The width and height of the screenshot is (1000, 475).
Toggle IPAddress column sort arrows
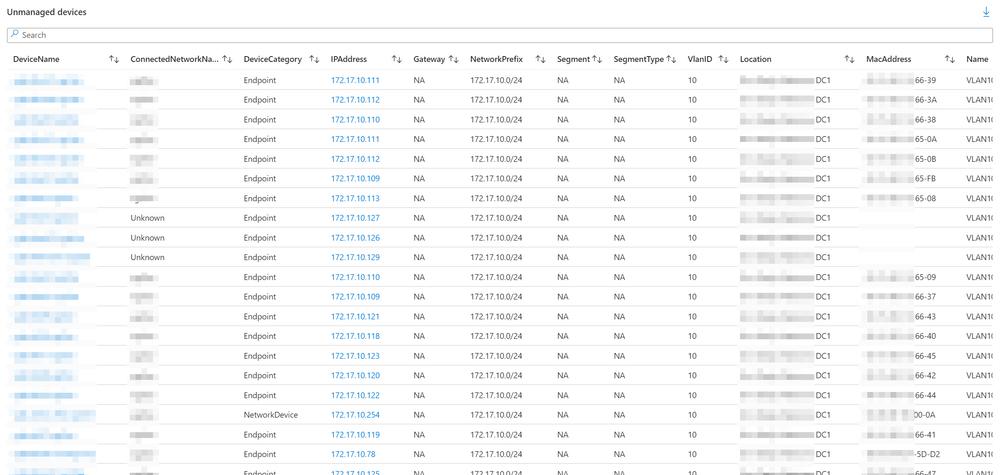397,59
